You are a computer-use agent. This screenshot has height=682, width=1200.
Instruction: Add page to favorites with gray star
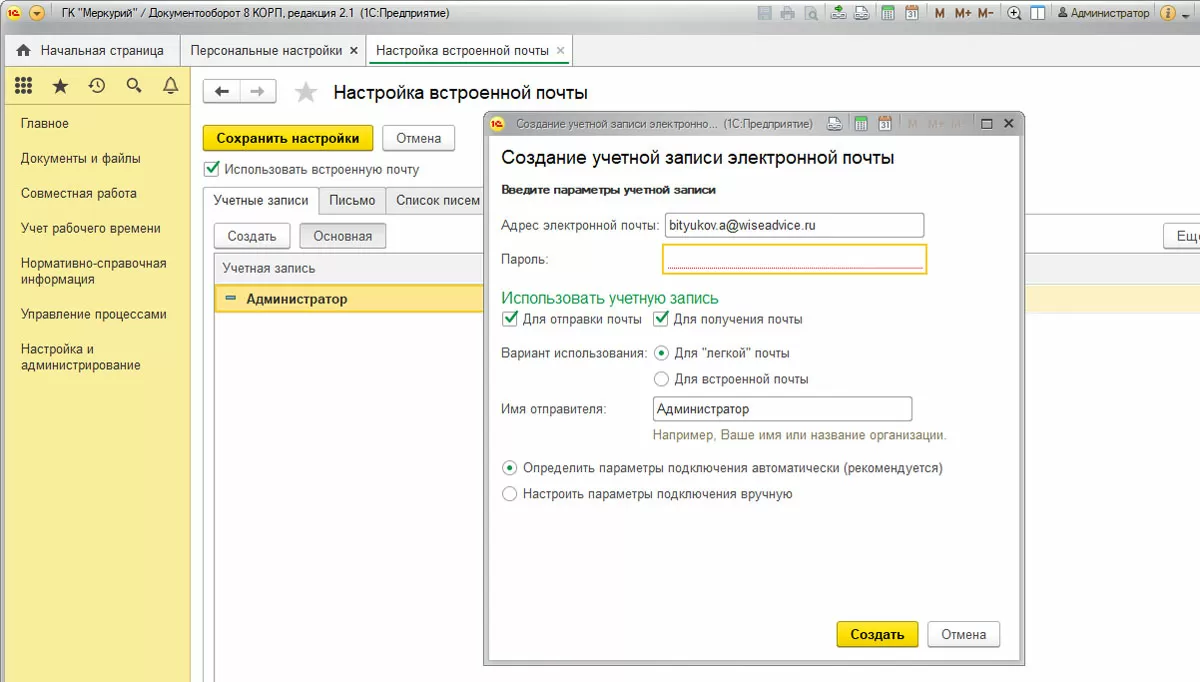[x=306, y=92]
